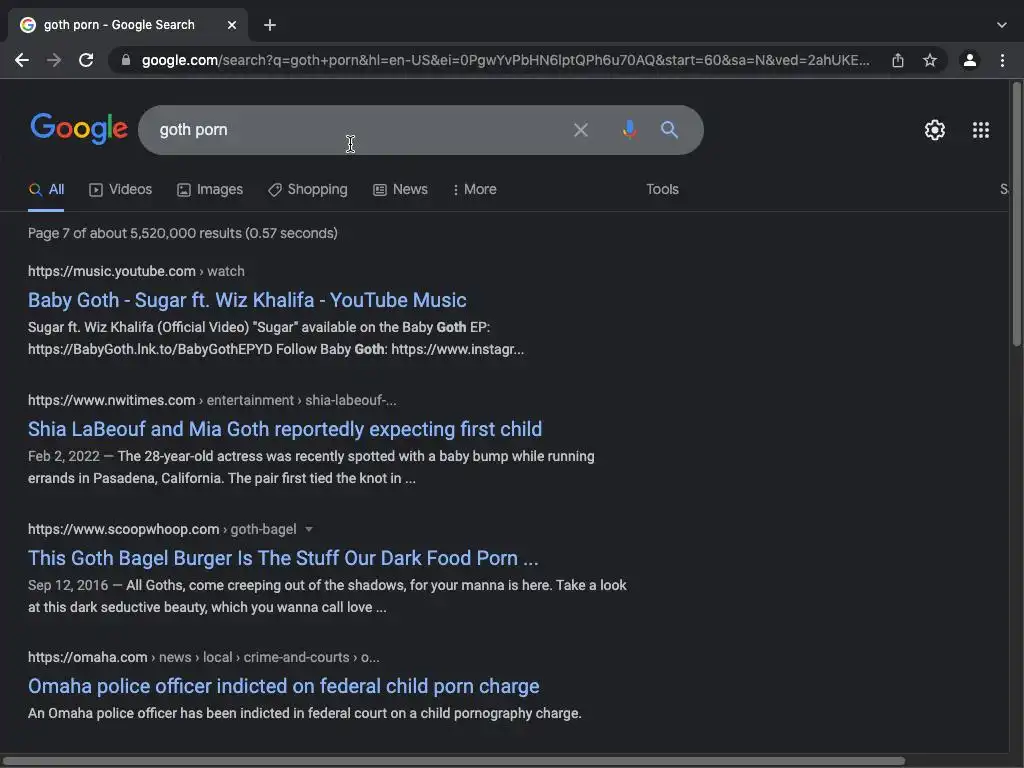Expand the More search options

coord(475,189)
